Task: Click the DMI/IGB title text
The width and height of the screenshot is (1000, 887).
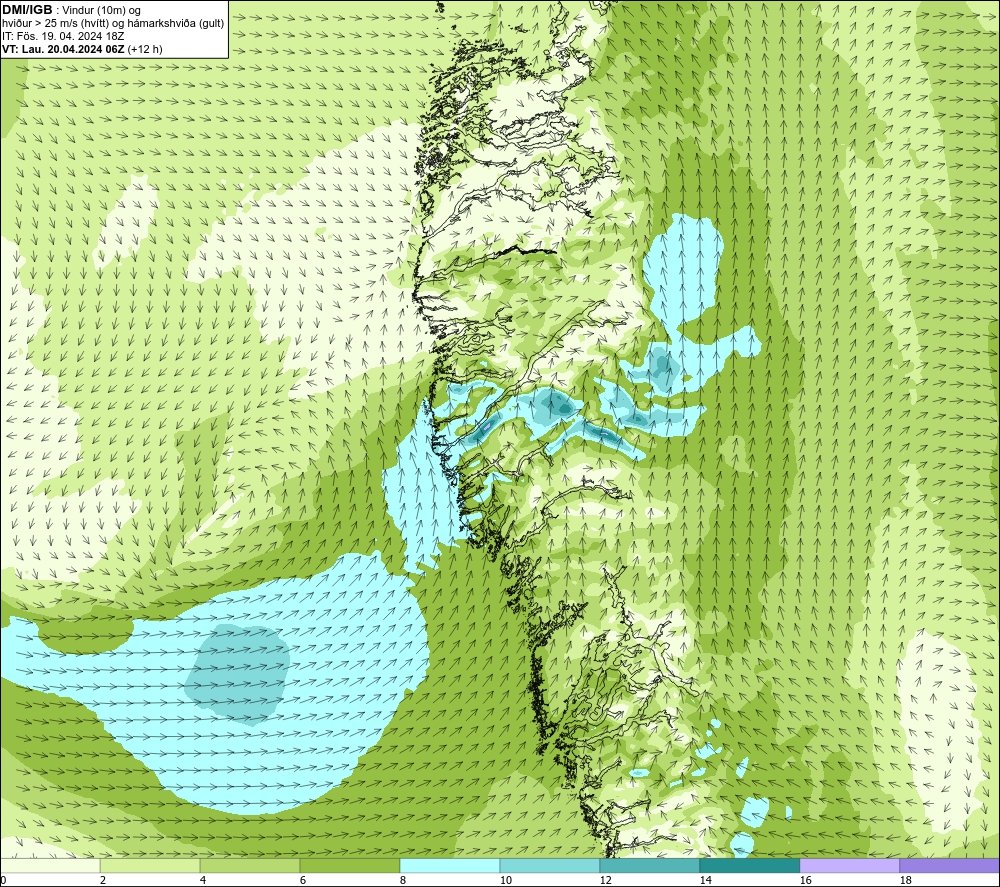Action: [27, 10]
